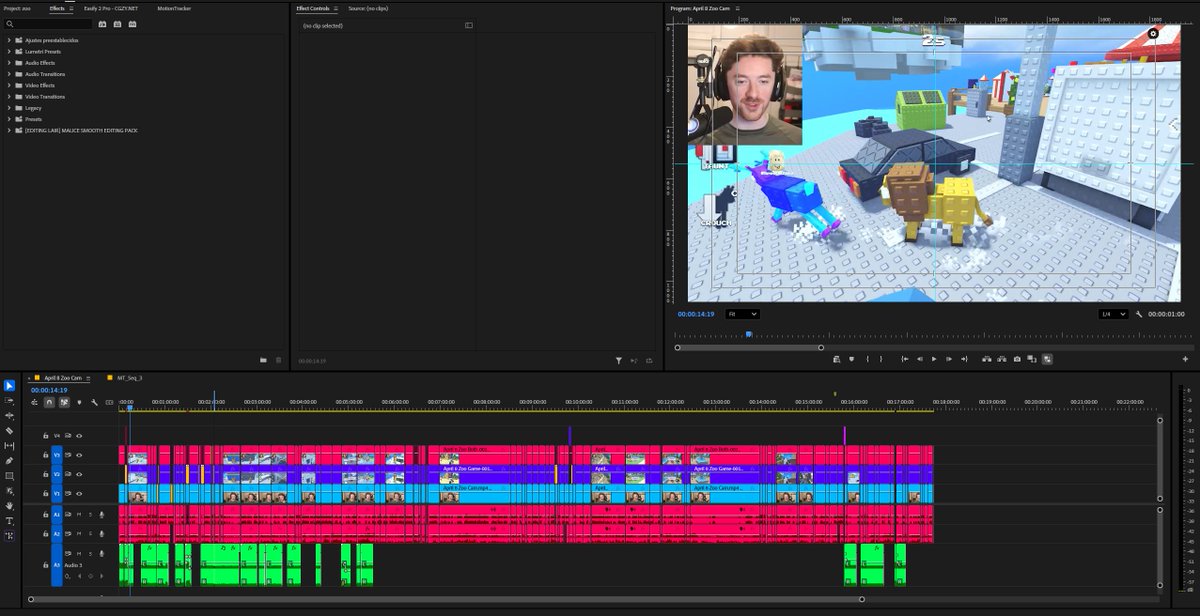Click the 32-bit Color effects filter icon
The image size is (1200, 616).
pyautogui.click(x=115, y=23)
